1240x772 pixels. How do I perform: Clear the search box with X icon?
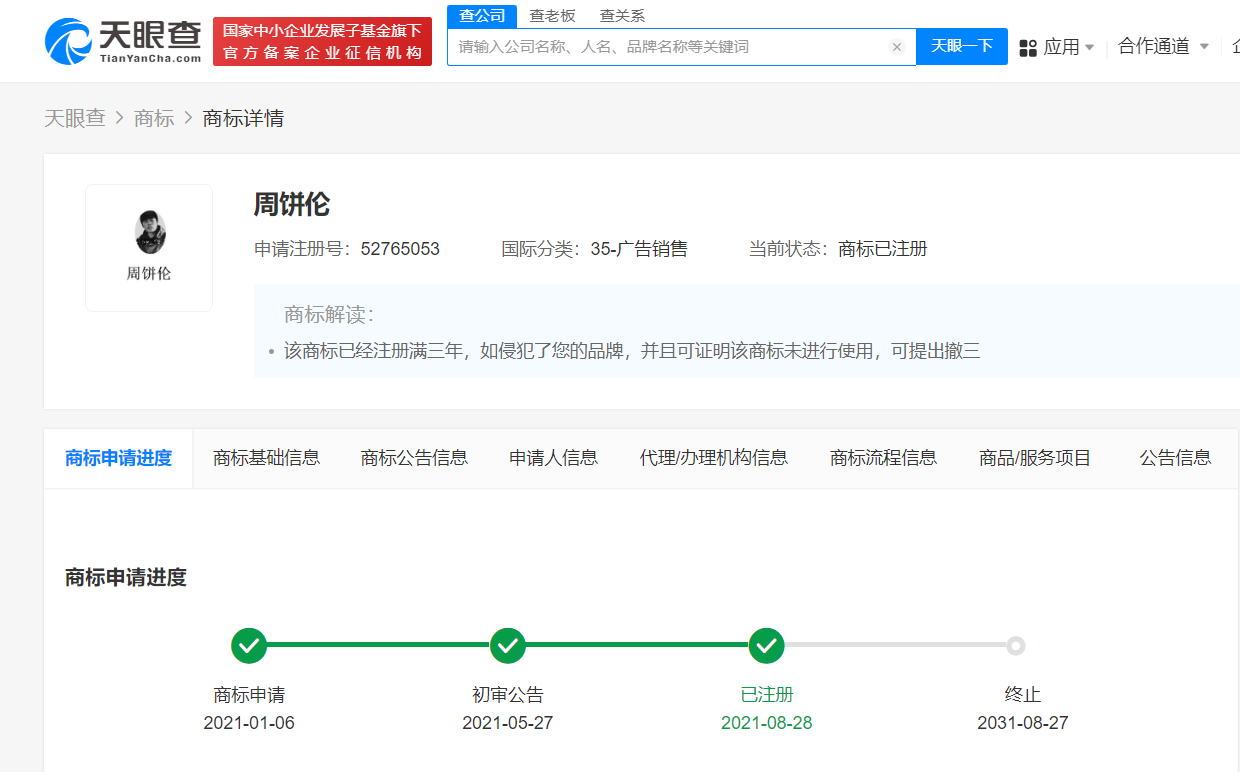pos(896,47)
